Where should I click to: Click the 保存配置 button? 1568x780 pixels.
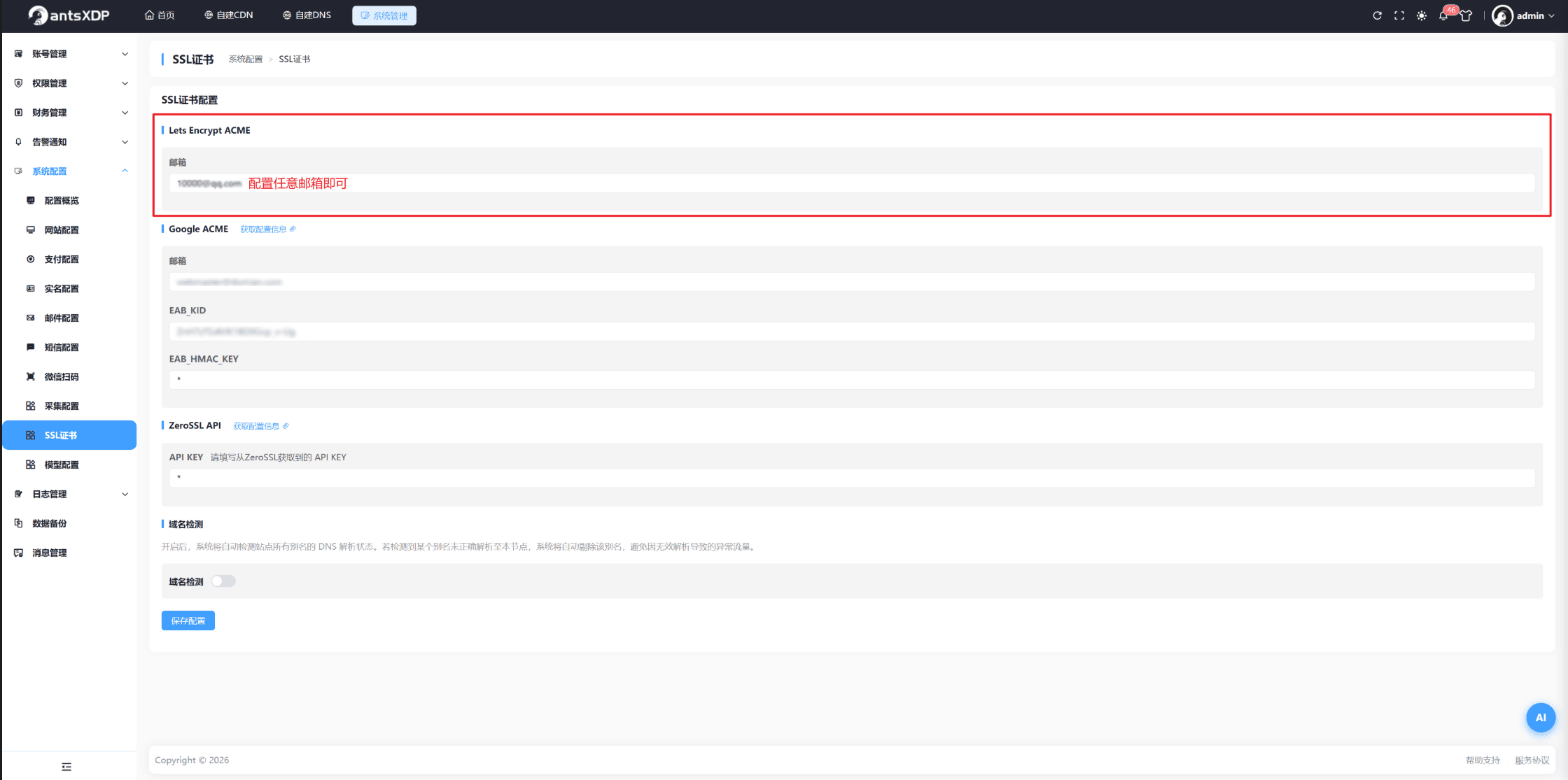(x=188, y=621)
